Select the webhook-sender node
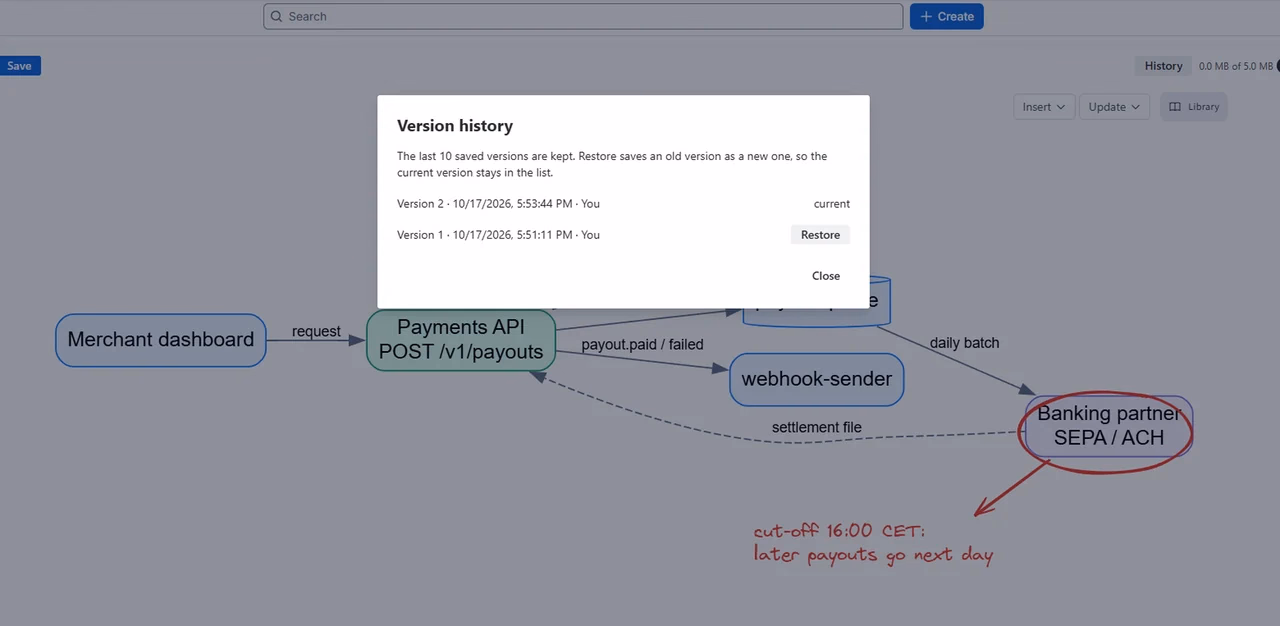The image size is (1280, 626). [x=816, y=380]
